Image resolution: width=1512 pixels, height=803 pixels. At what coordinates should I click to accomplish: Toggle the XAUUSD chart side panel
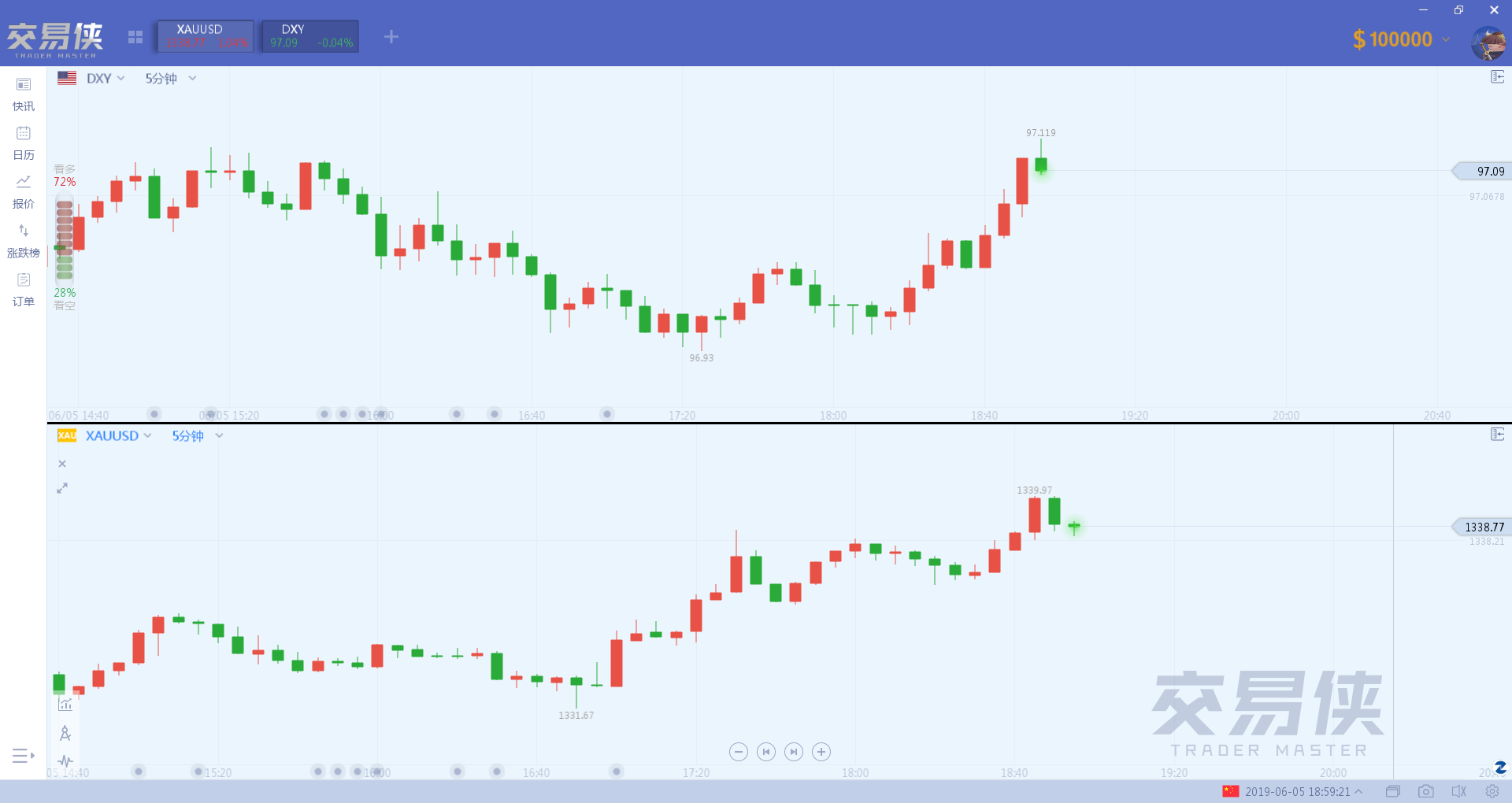1498,435
